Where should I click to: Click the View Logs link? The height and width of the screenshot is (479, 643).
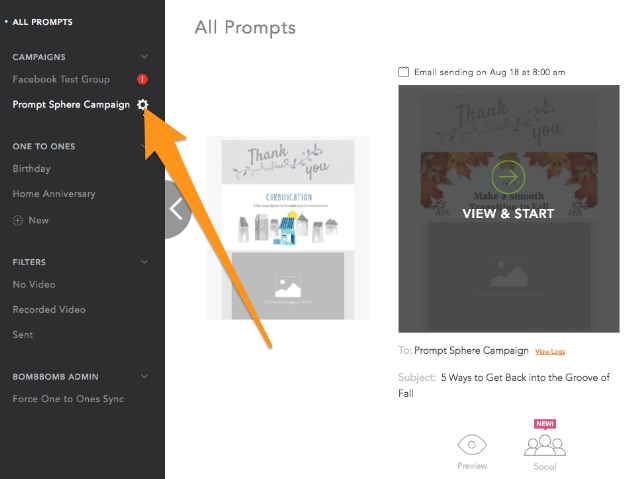pos(550,351)
